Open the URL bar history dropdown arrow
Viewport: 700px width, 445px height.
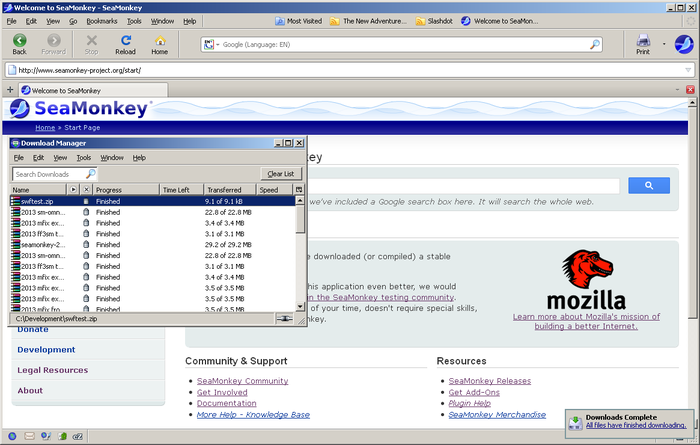(688, 70)
